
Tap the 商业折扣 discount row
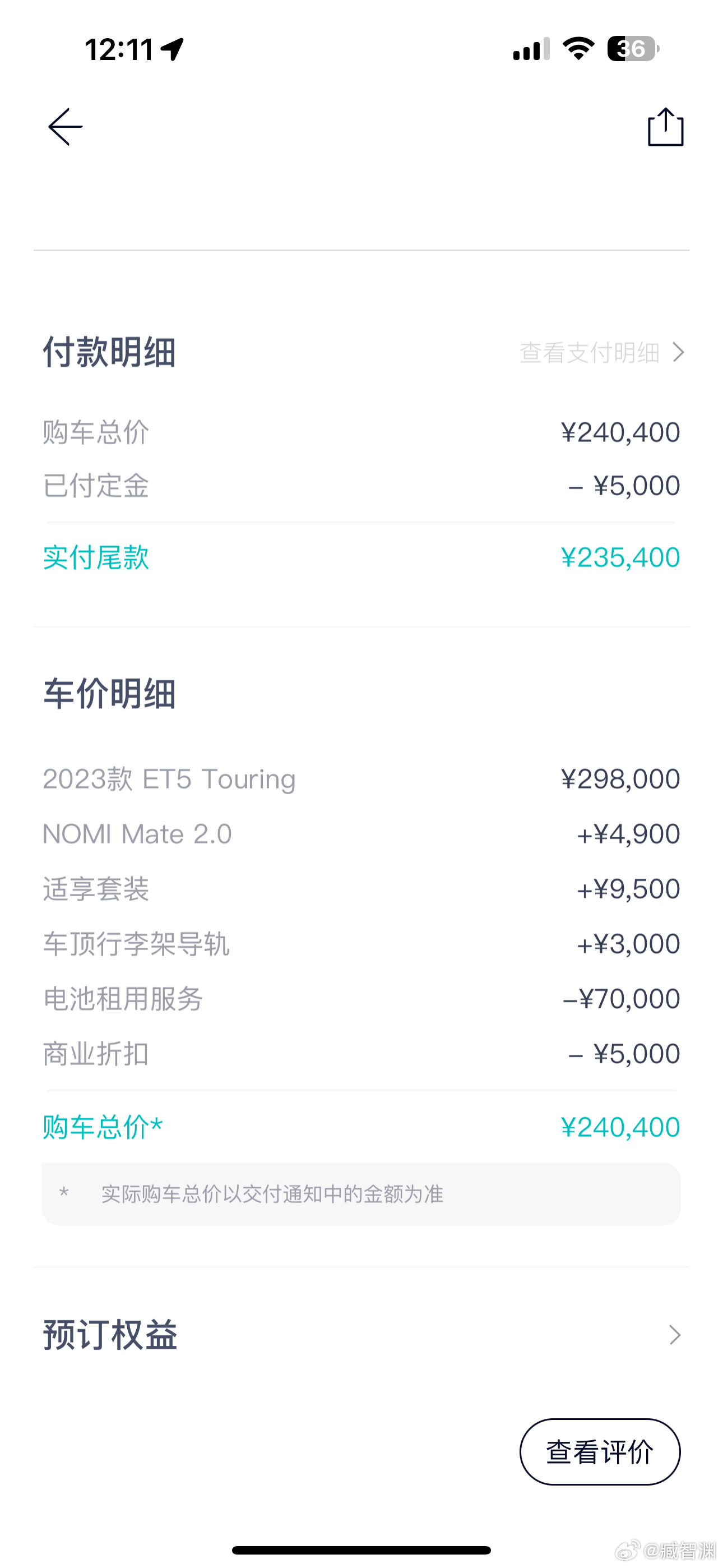click(x=361, y=1054)
